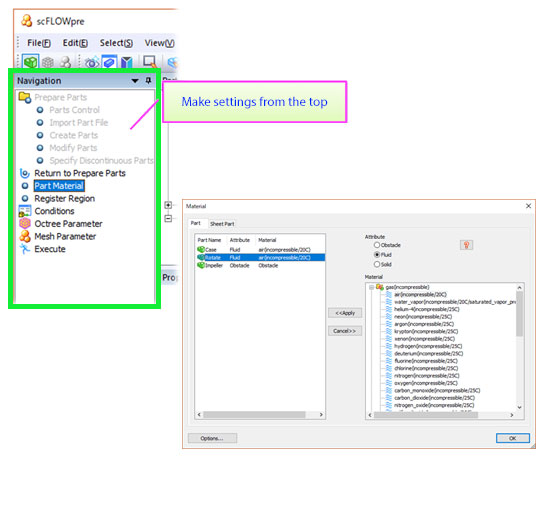The width and height of the screenshot is (540, 514).
Task: Click the lightbulb help icon in Material dialog
Action: tap(466, 245)
